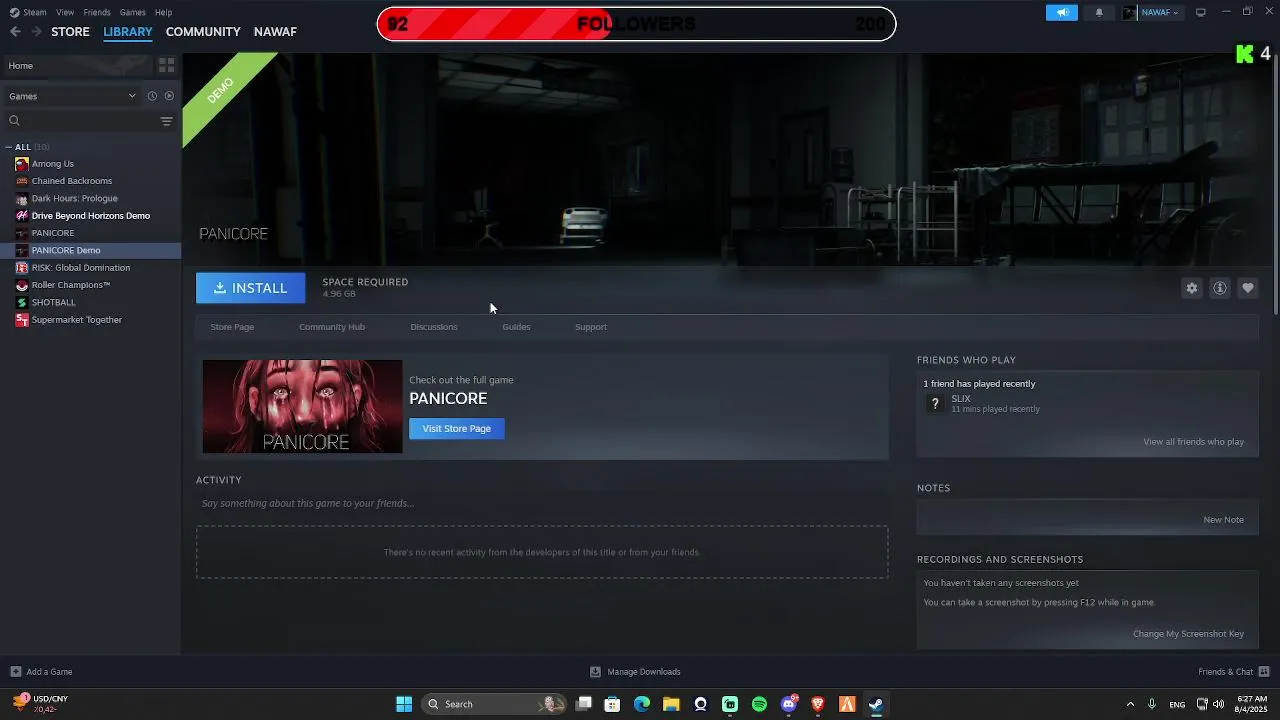Open the game settings gear icon
The width and height of the screenshot is (1280, 720).
point(1191,288)
